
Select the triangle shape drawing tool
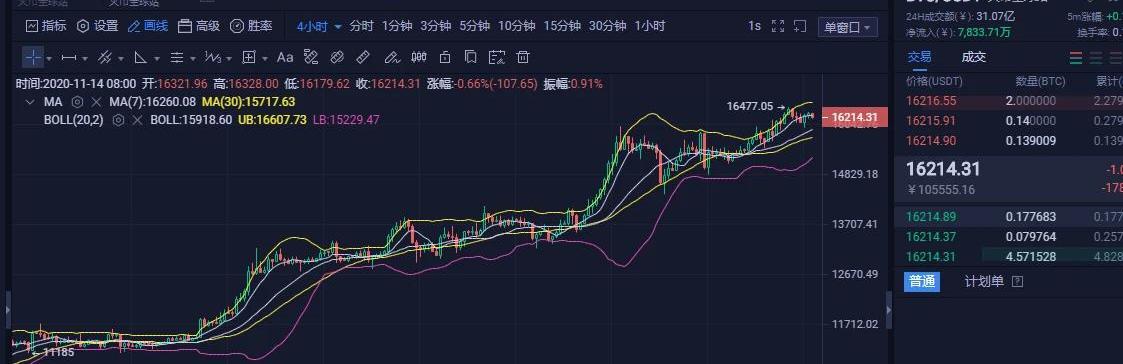[x=140, y=57]
